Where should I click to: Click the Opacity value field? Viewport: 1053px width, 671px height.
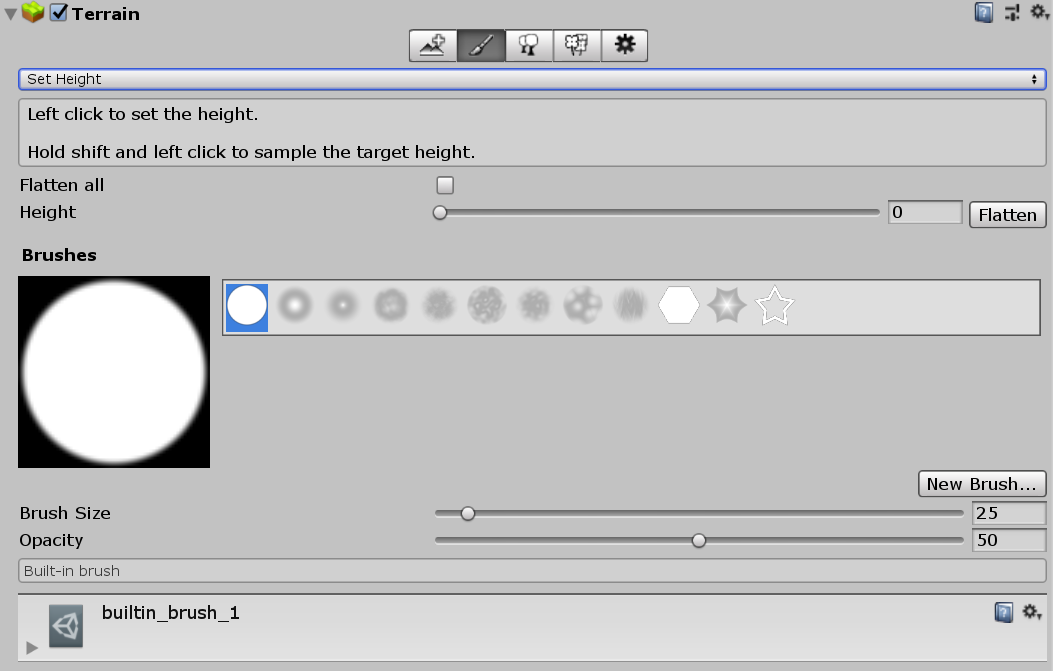(x=1009, y=540)
